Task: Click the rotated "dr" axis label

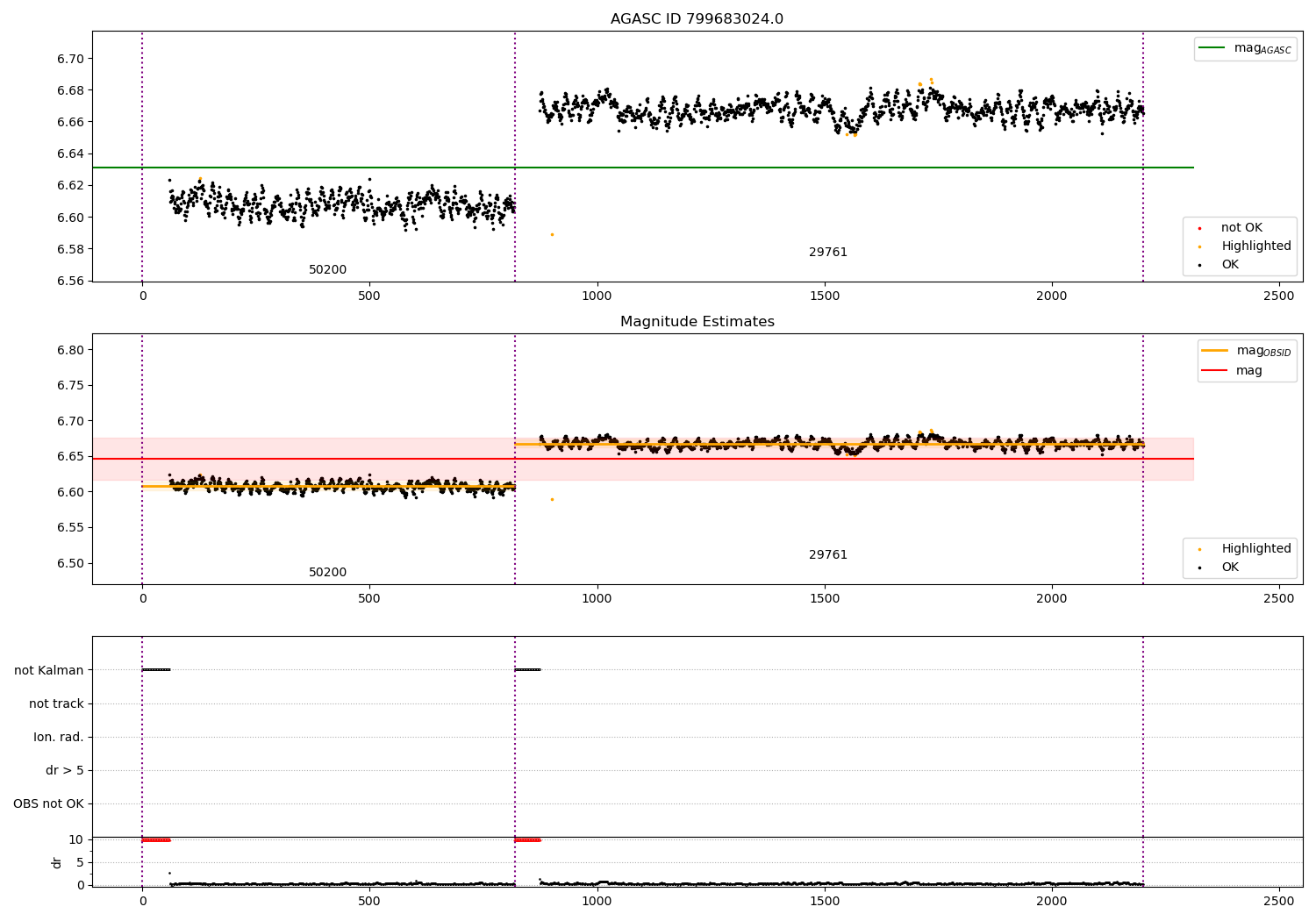Action: pyautogui.click(x=57, y=862)
